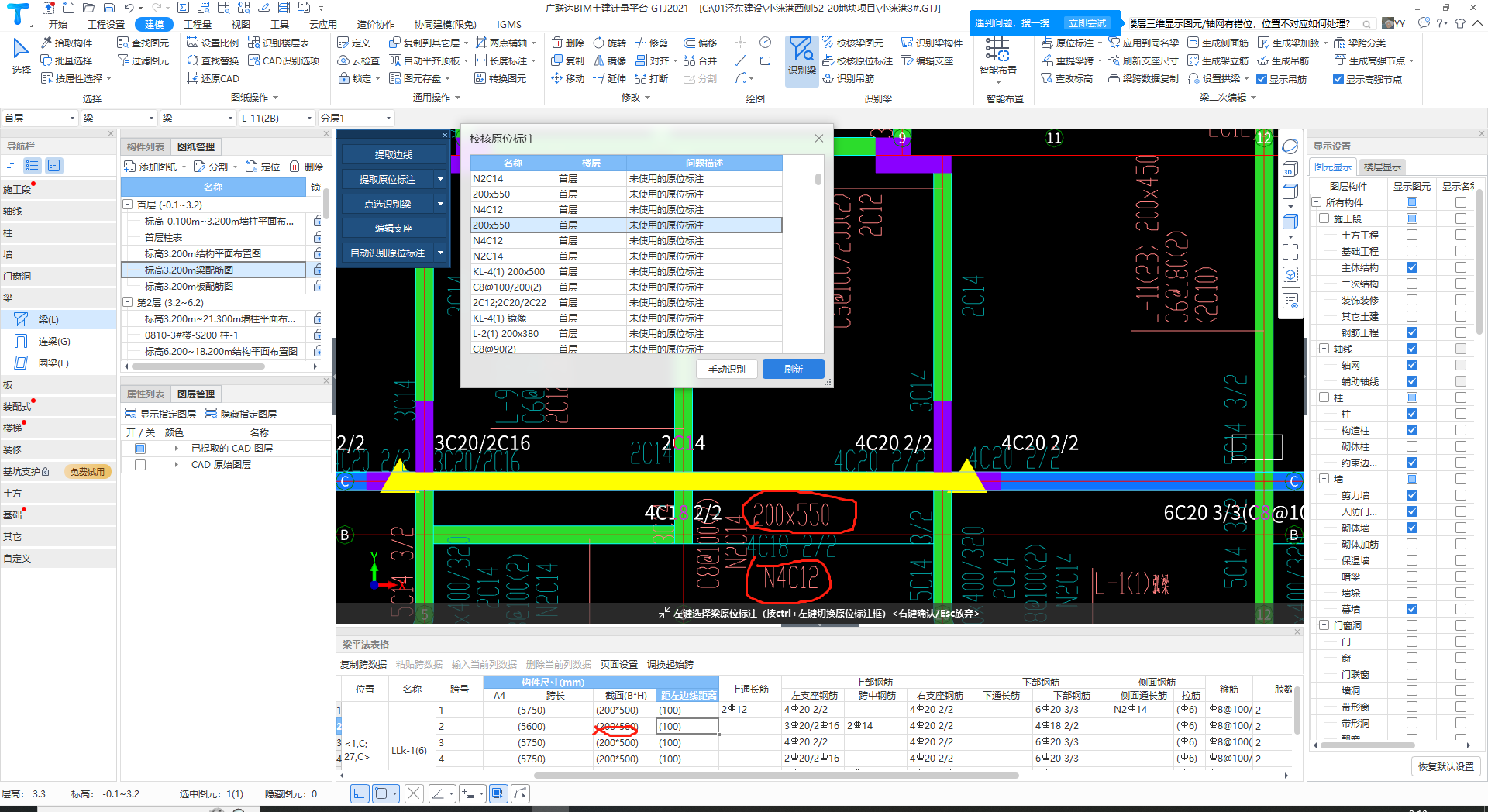Collapse 首层 (-0.1~3.2) tree node

(128, 205)
